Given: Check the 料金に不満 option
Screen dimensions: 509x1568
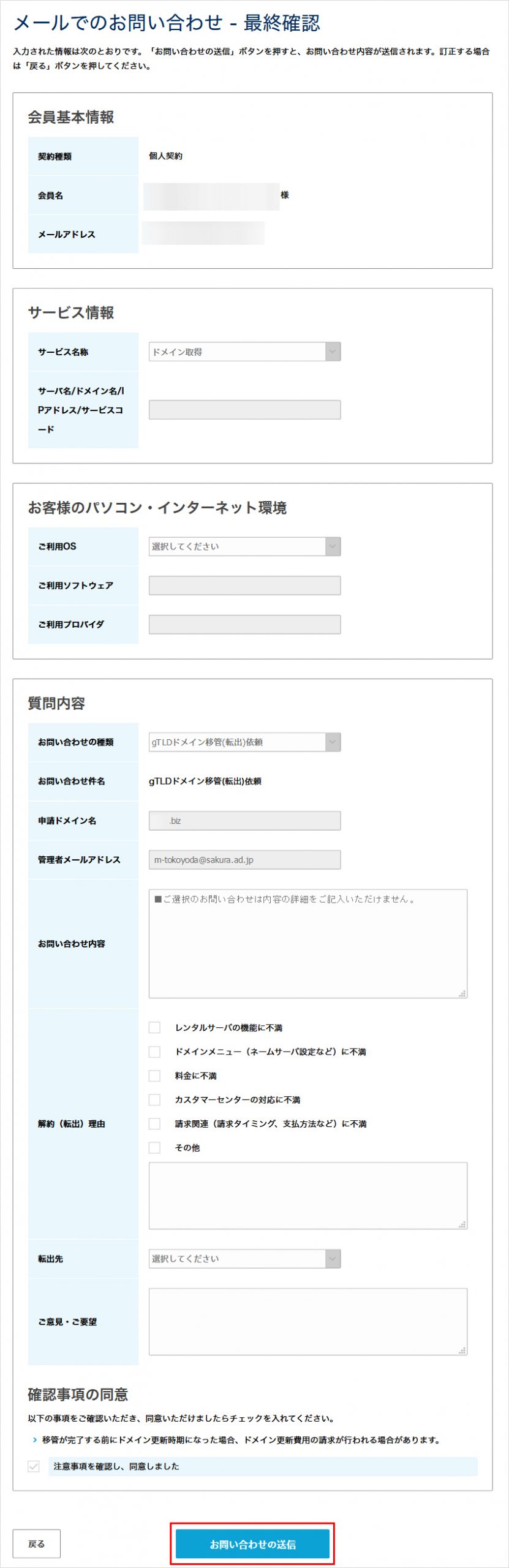Looking at the screenshot, I should pos(154,1076).
